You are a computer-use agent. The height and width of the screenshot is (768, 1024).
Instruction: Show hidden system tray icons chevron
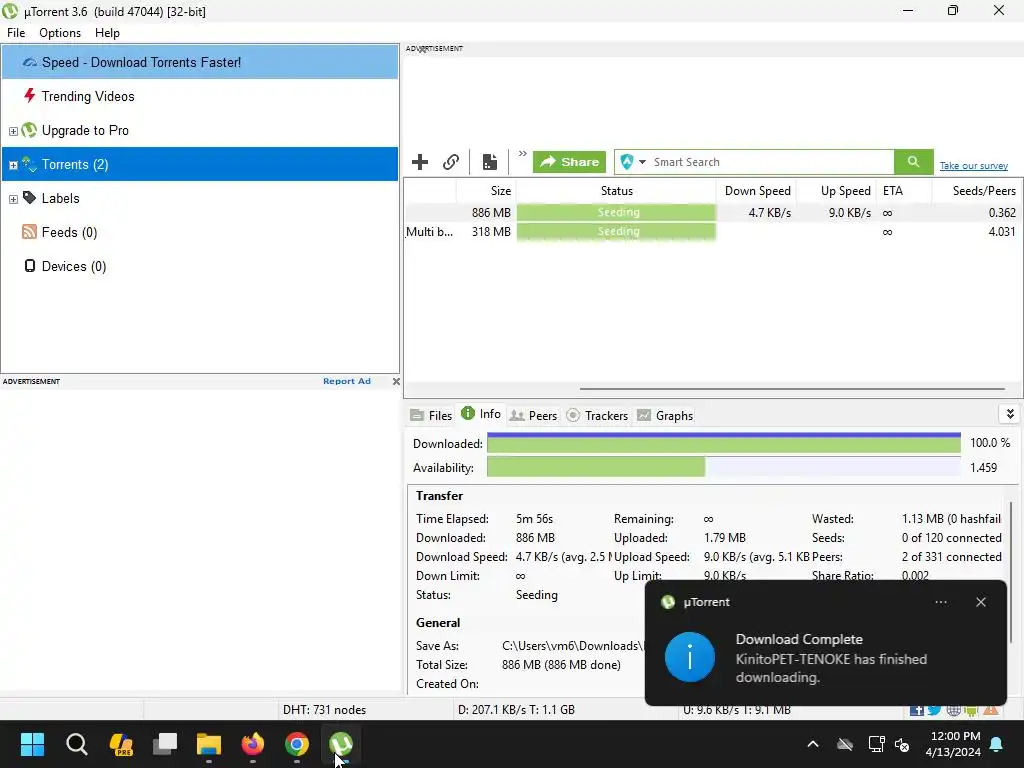pos(813,744)
